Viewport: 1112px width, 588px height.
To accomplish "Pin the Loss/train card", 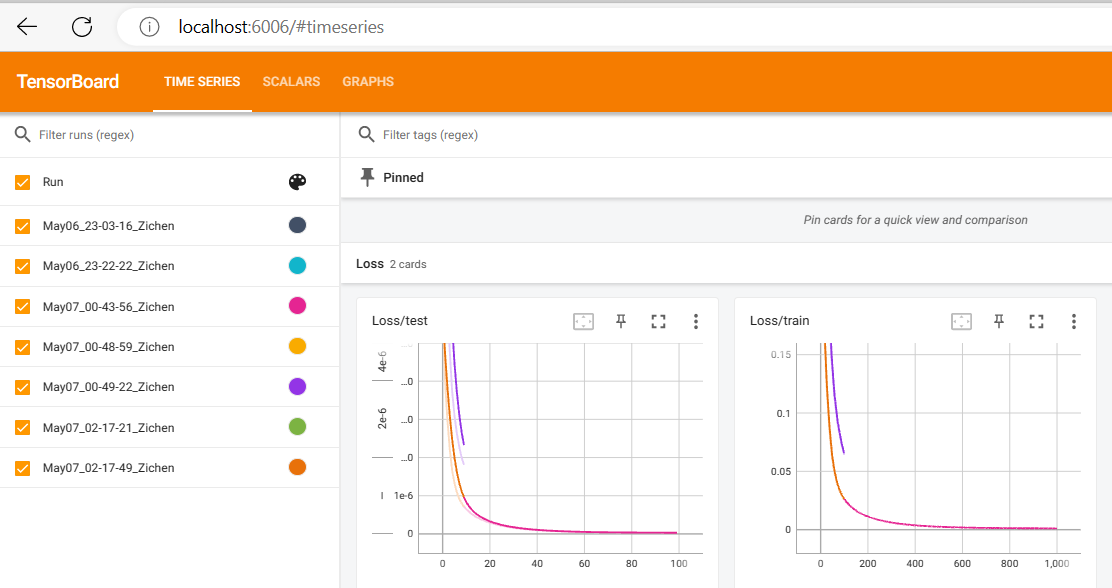I will pos(998,321).
